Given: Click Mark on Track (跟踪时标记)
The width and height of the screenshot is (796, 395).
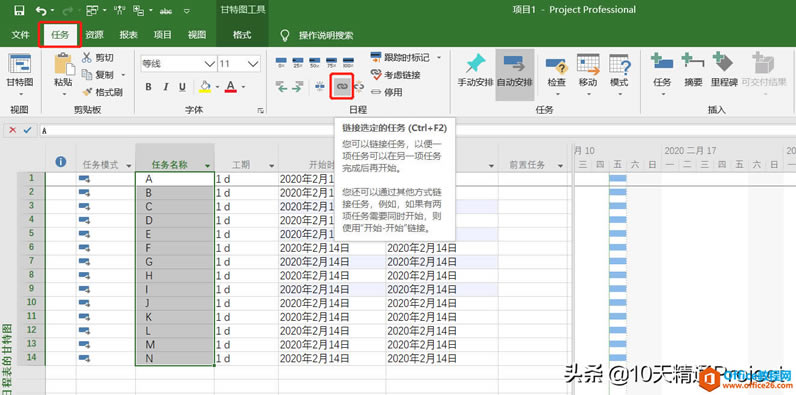Looking at the screenshot, I should point(400,57).
